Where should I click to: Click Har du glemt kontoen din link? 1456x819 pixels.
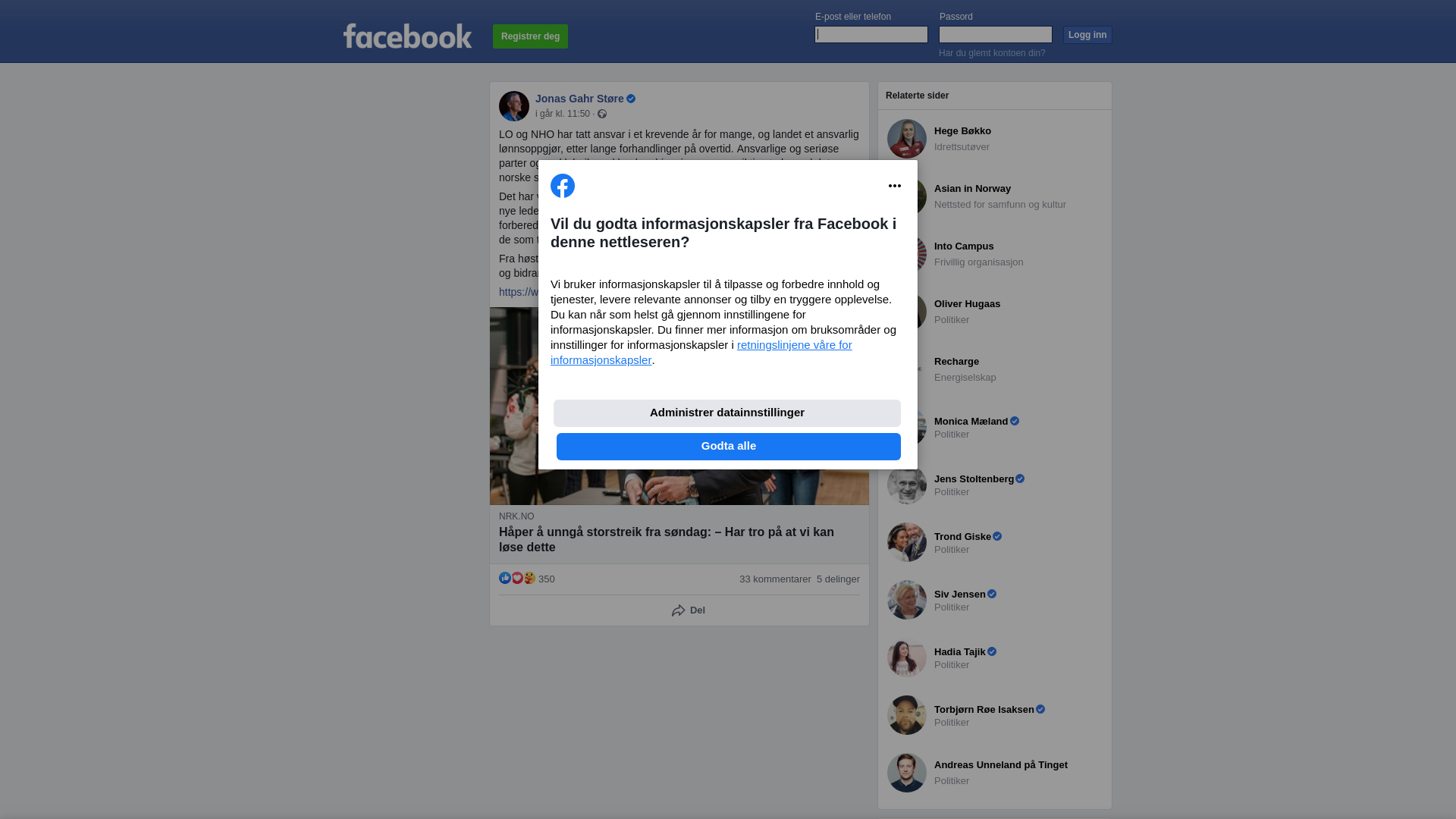tap(992, 53)
